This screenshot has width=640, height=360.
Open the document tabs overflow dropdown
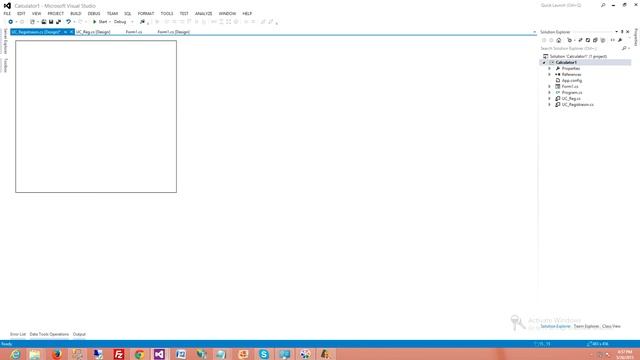tap(534, 32)
